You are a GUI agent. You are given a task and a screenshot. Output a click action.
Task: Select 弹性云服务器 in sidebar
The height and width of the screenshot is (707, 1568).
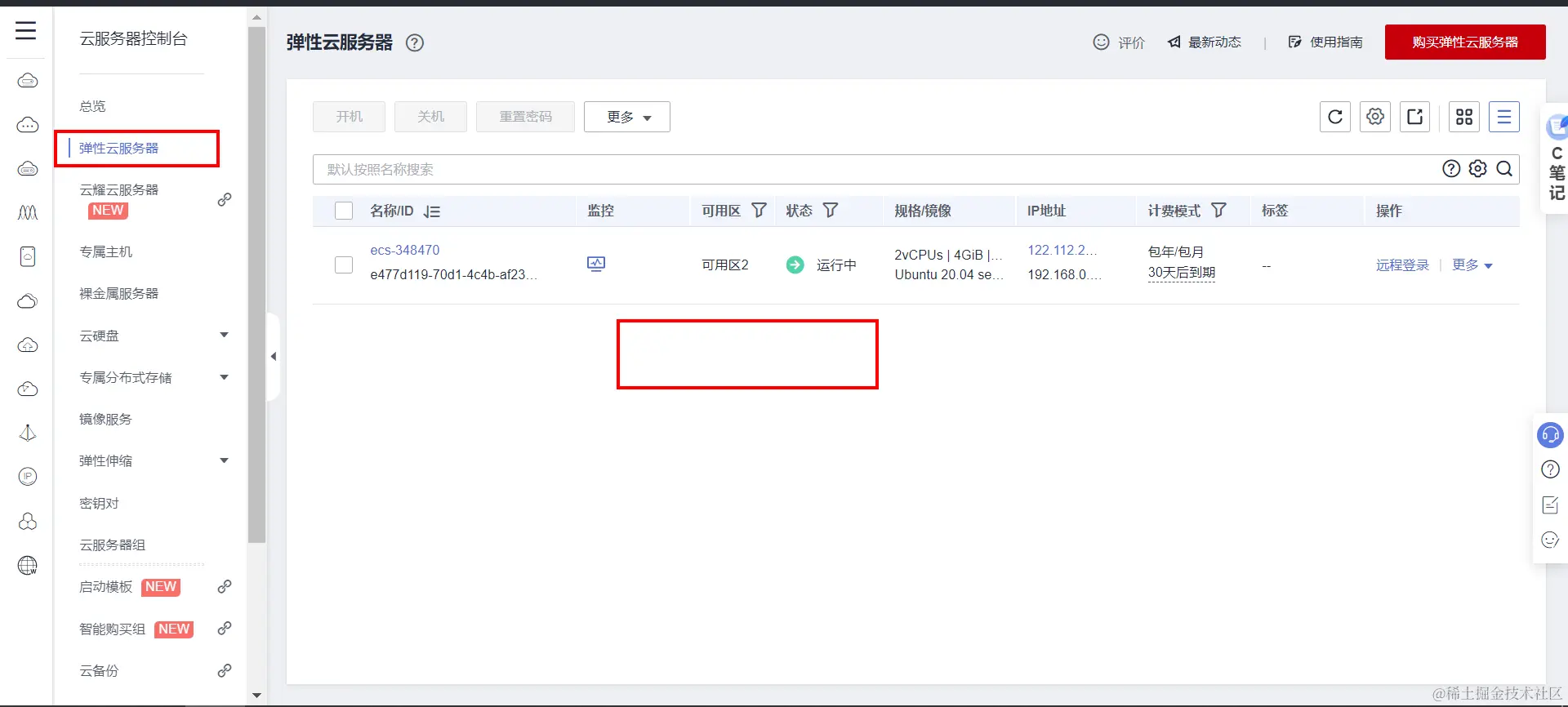point(119,149)
